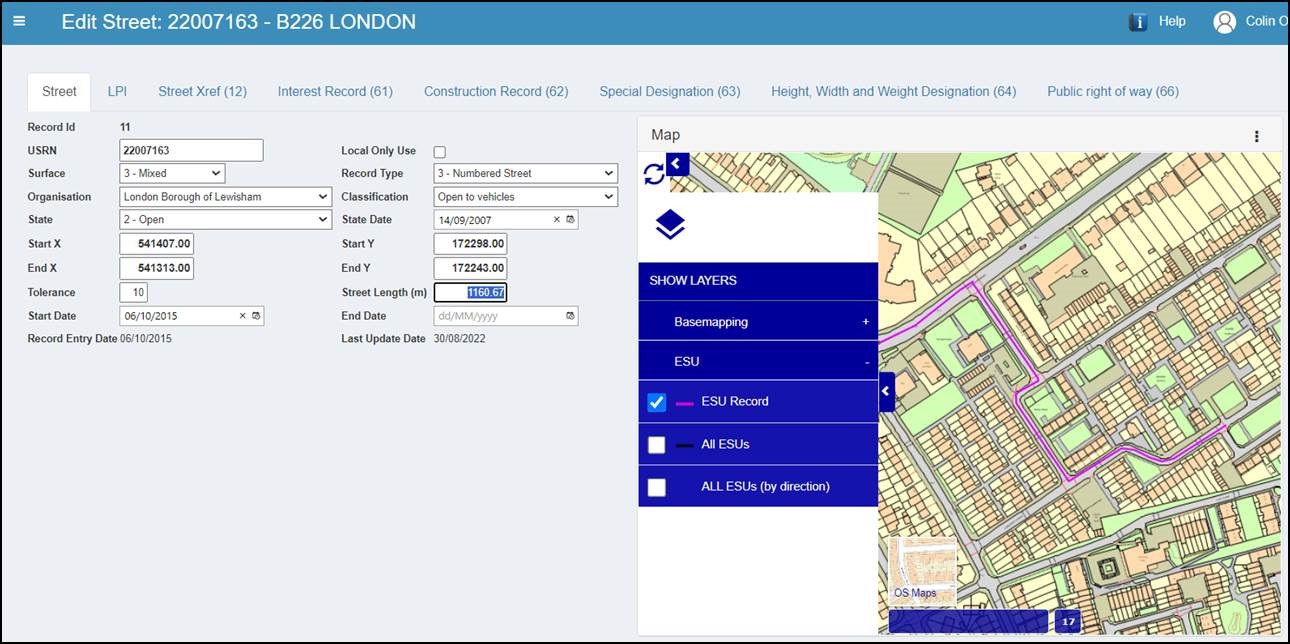Screen dimensions: 1290x644
Task: Click the black All ESUs line swatch
Action: [685, 445]
